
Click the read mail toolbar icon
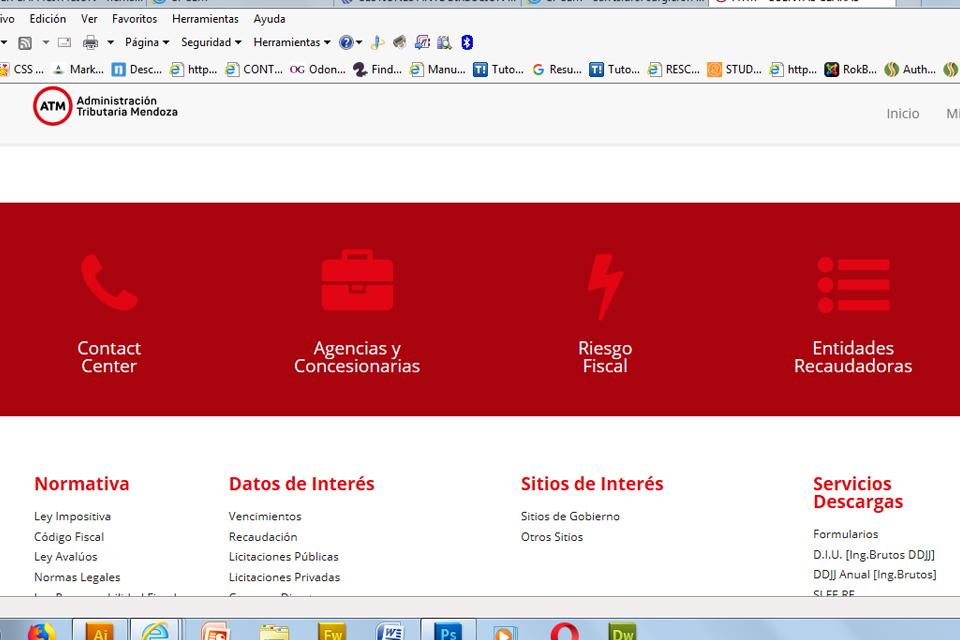[x=64, y=42]
